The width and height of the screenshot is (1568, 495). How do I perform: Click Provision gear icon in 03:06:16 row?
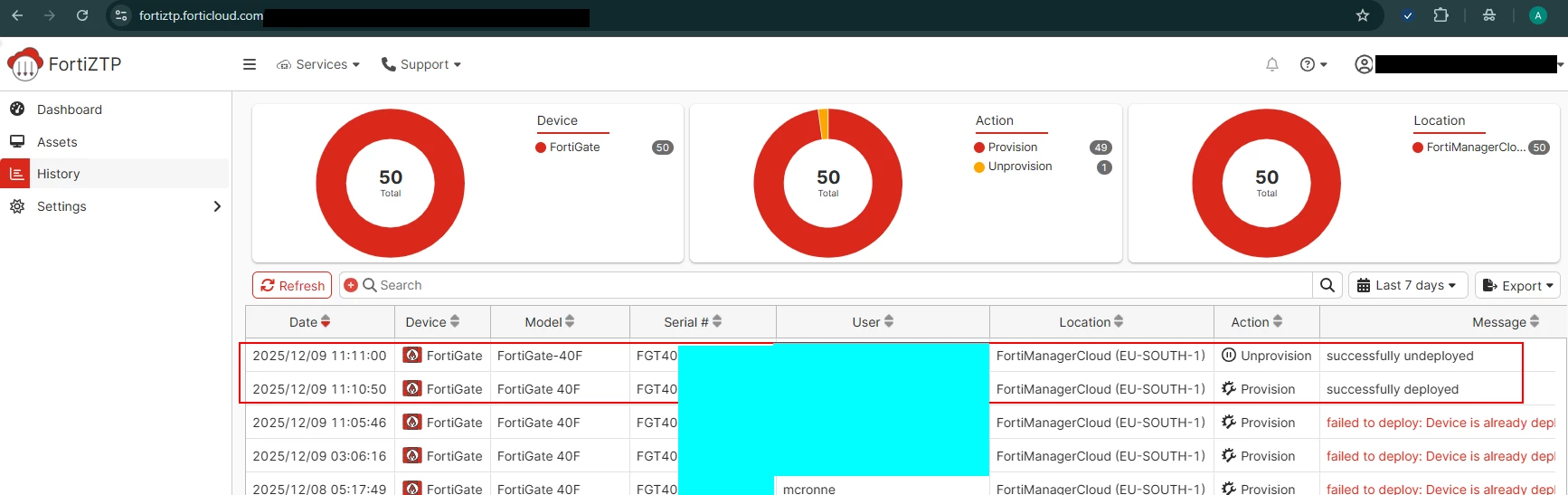click(1229, 456)
